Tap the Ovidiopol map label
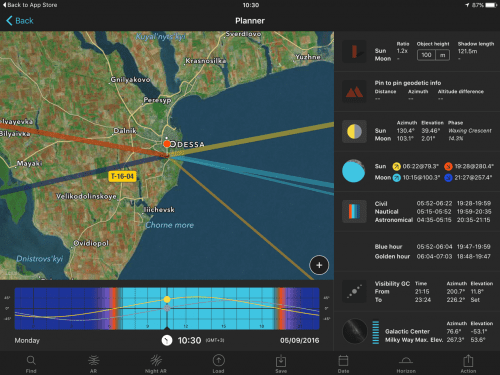This screenshot has height=375, width=500. 91,243
